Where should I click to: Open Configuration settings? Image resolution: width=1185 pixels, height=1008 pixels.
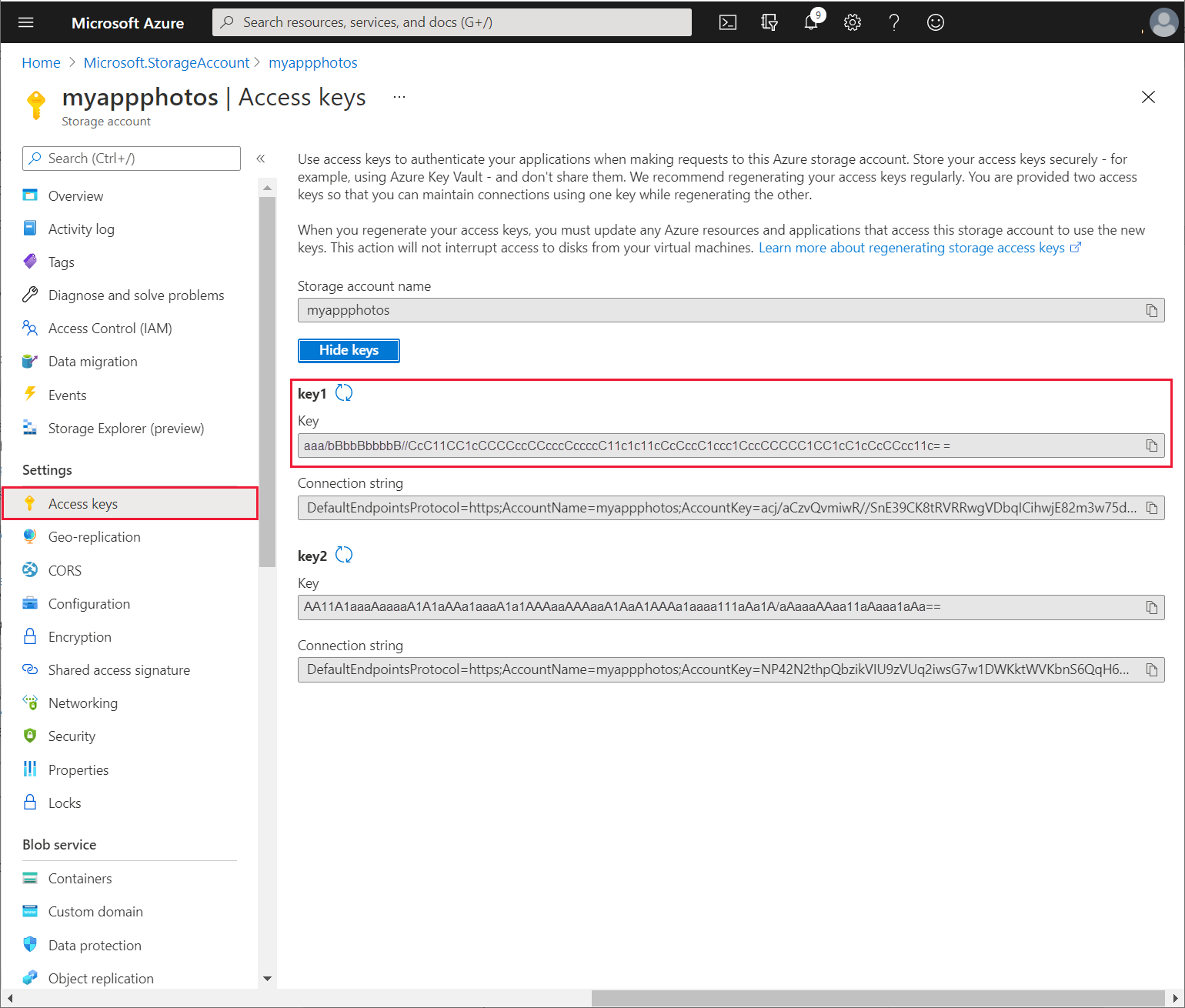(88, 604)
